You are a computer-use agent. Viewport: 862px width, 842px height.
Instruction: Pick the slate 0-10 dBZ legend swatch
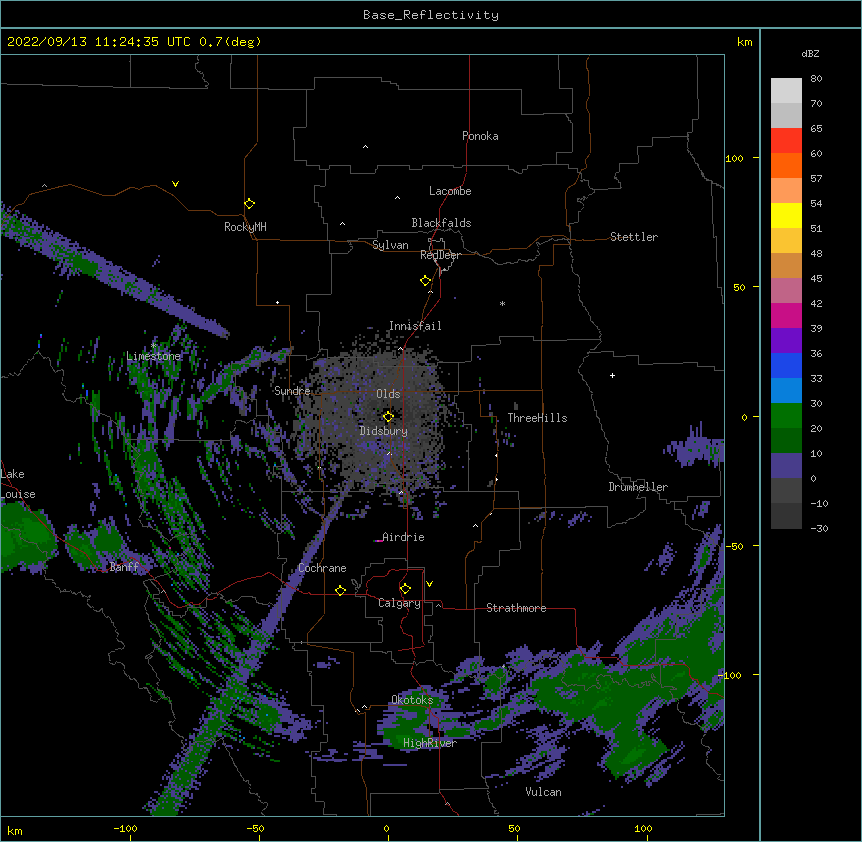coord(786,465)
